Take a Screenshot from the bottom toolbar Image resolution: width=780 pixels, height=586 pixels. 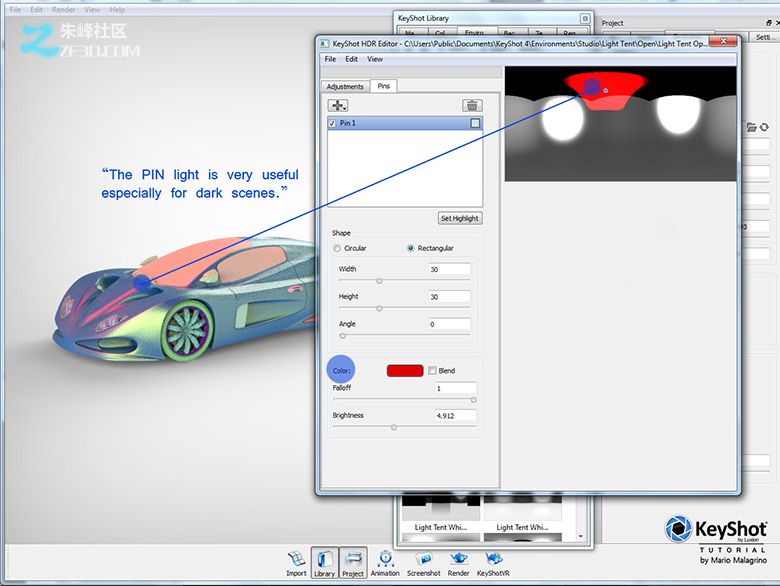(x=423, y=564)
